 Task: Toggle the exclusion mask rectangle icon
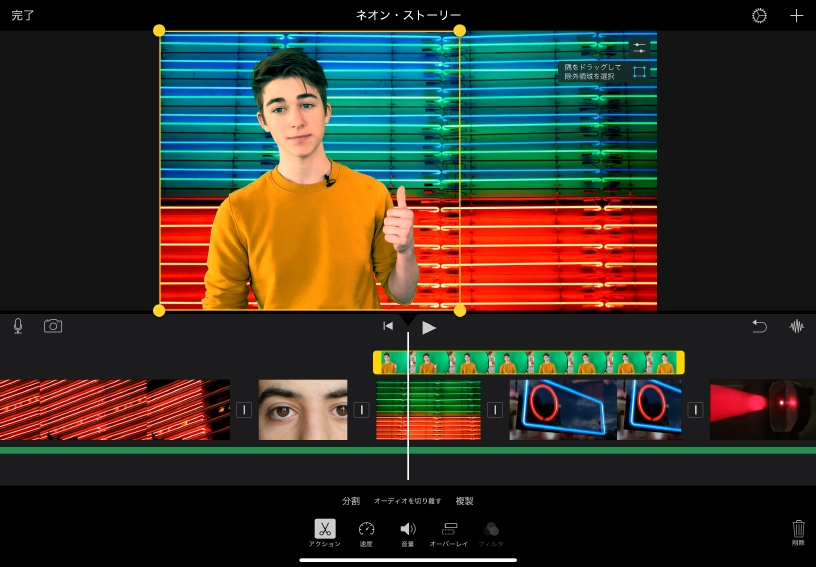[x=638, y=72]
